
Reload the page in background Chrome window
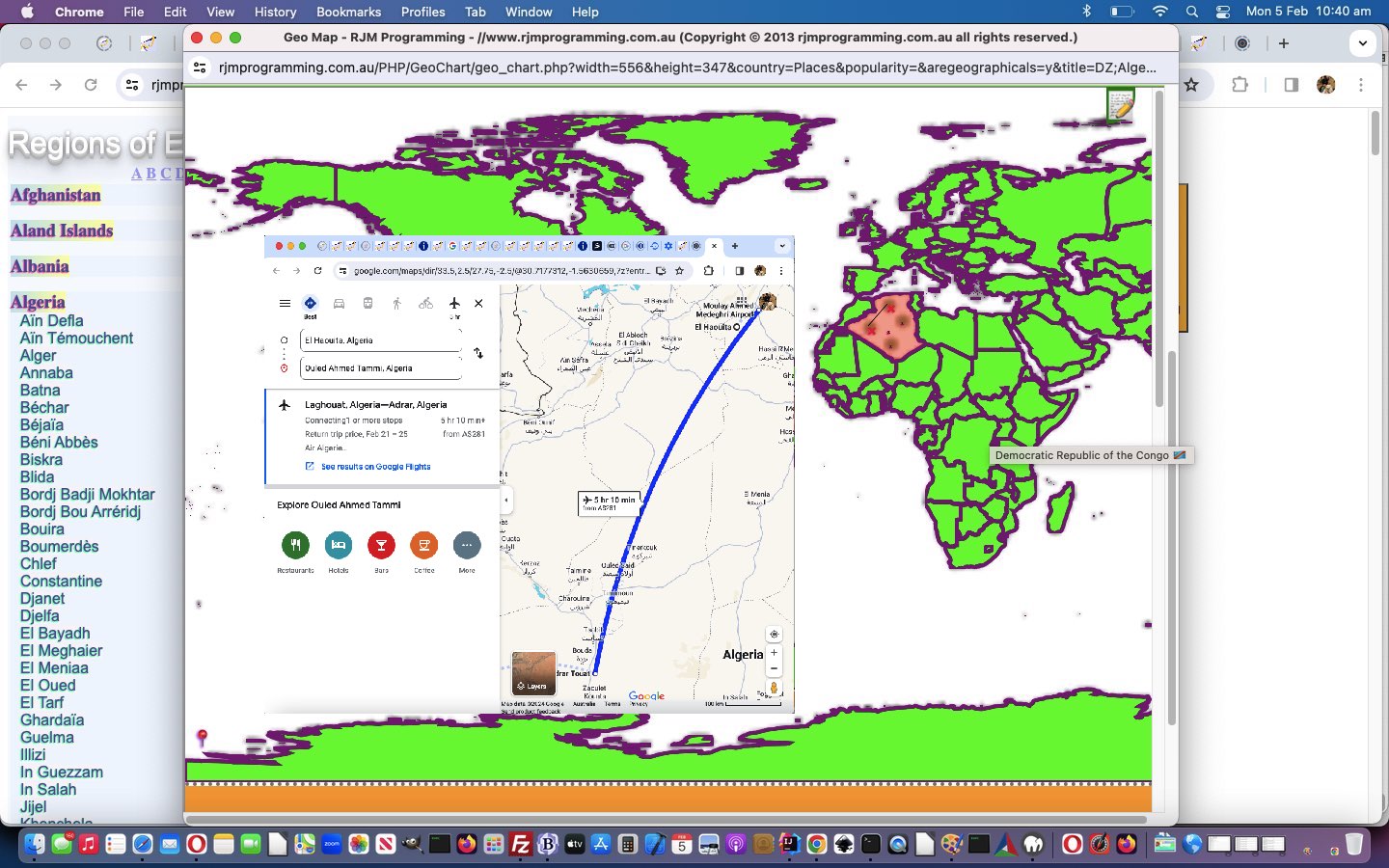pyautogui.click(x=91, y=85)
